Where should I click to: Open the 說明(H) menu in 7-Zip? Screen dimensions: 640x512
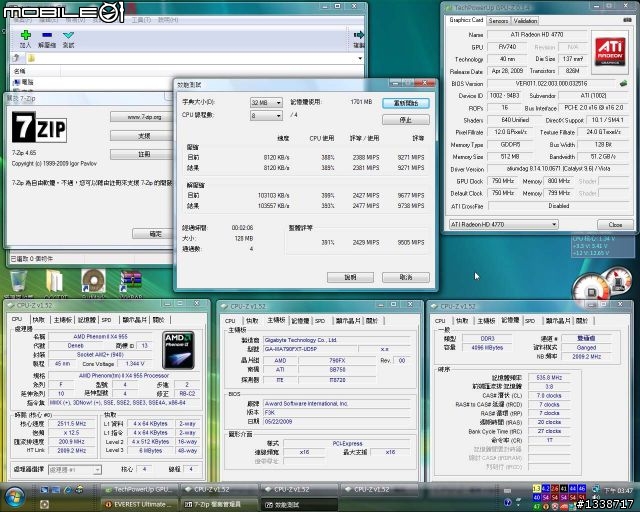tap(168, 20)
